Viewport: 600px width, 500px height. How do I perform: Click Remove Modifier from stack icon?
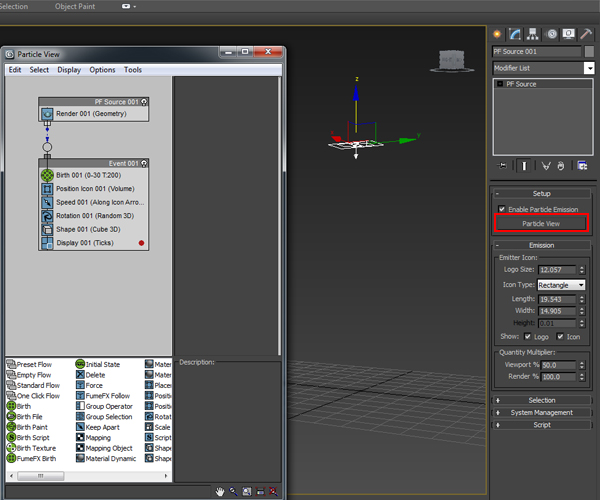561,166
